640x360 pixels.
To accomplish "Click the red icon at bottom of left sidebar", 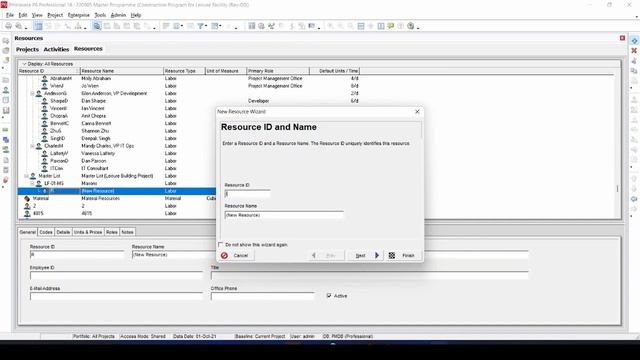I will (6, 180).
